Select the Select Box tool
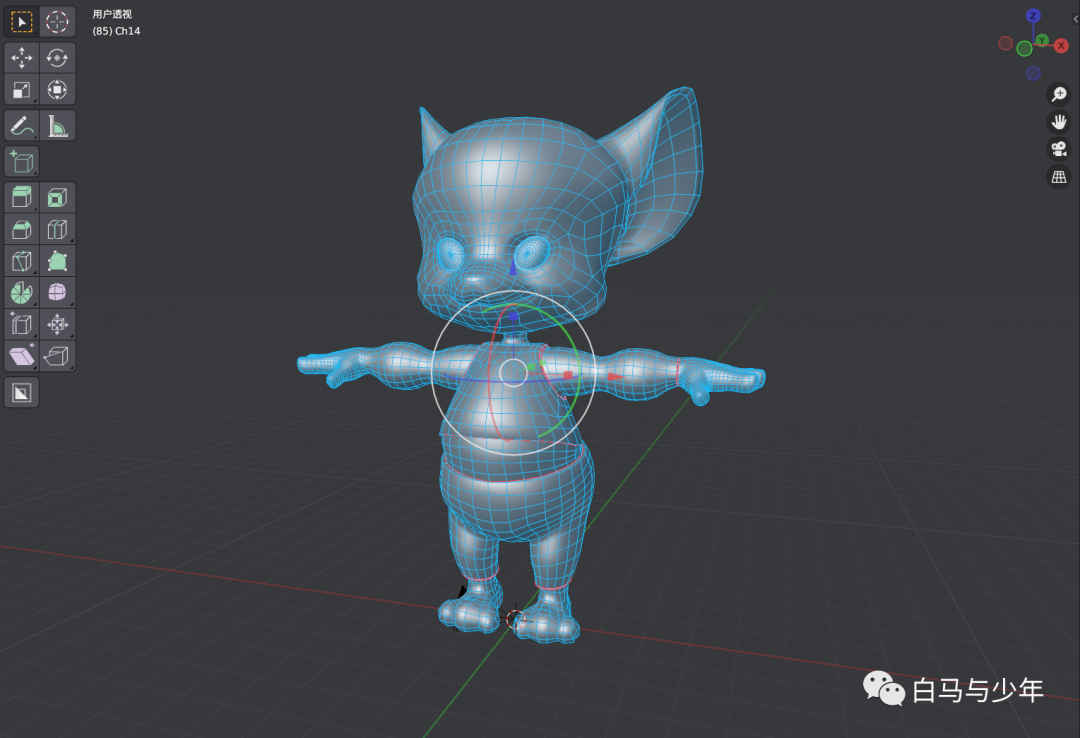The width and height of the screenshot is (1080, 738). coord(21,22)
